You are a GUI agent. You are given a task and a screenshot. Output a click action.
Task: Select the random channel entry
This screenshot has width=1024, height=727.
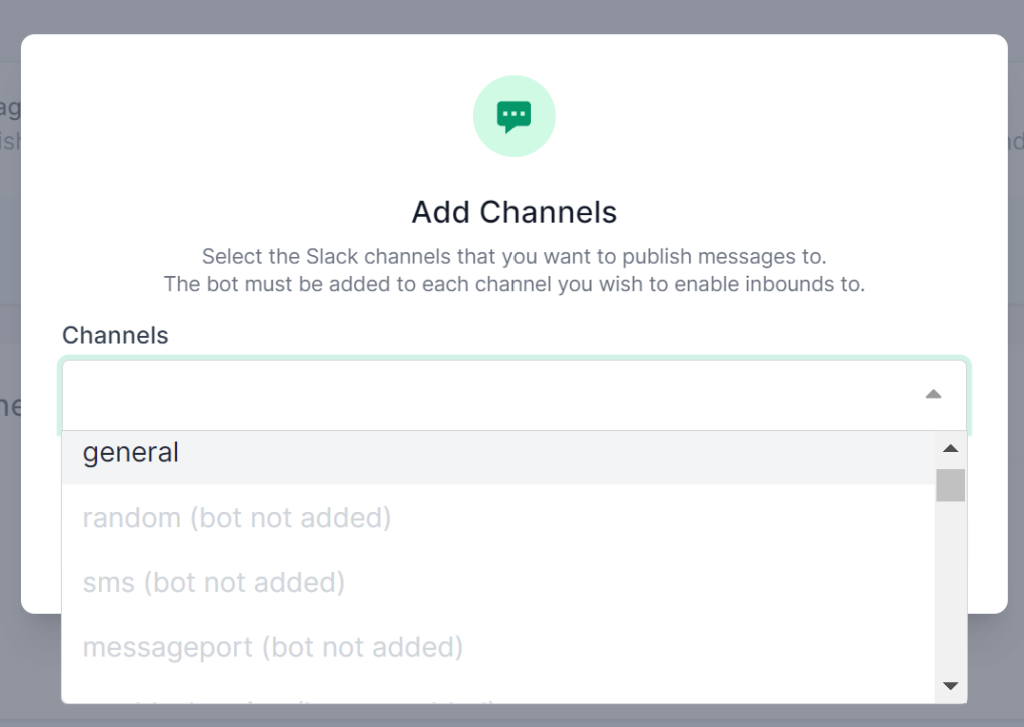coord(236,517)
